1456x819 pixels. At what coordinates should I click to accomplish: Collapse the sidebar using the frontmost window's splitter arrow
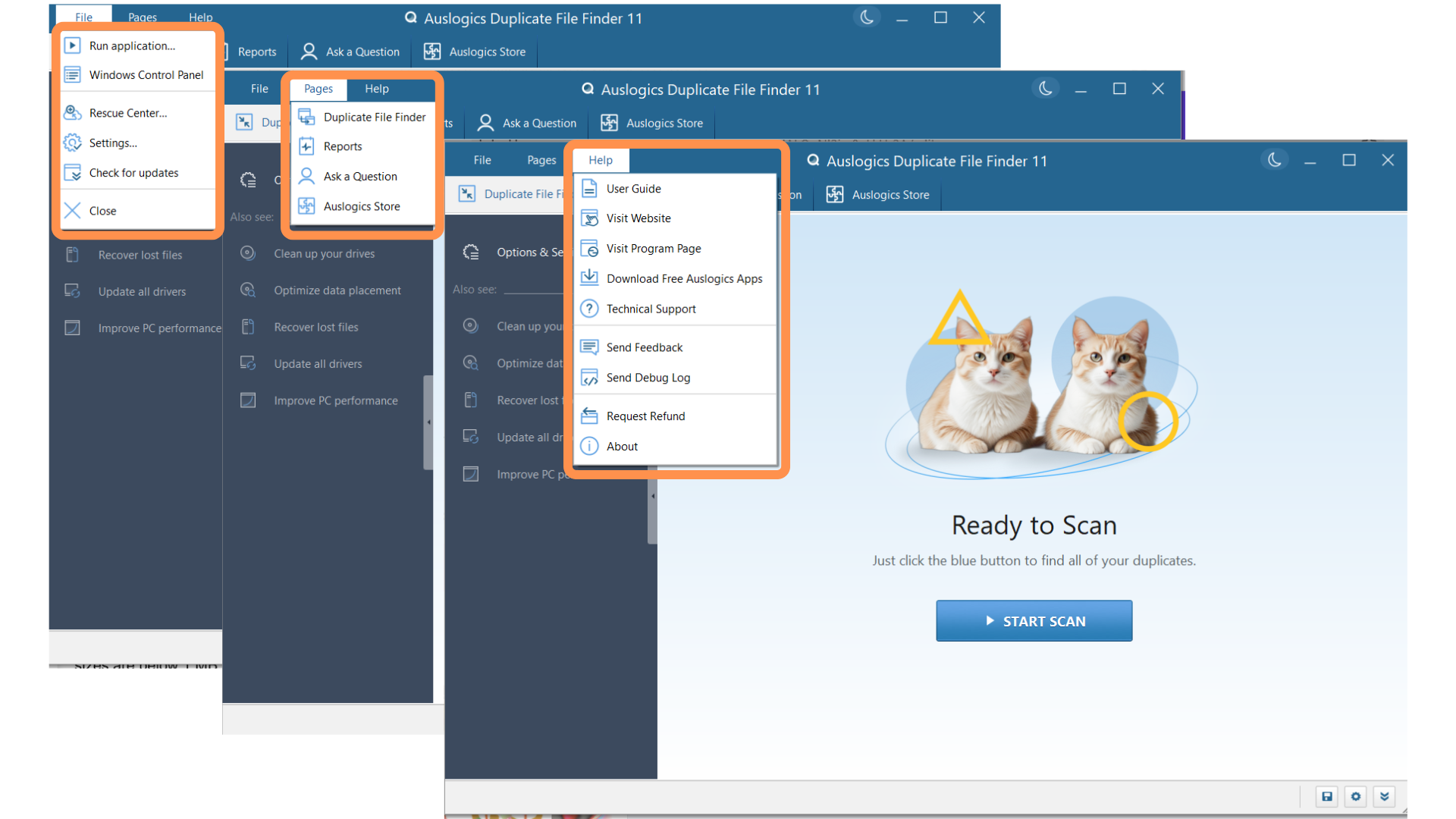[x=653, y=496]
